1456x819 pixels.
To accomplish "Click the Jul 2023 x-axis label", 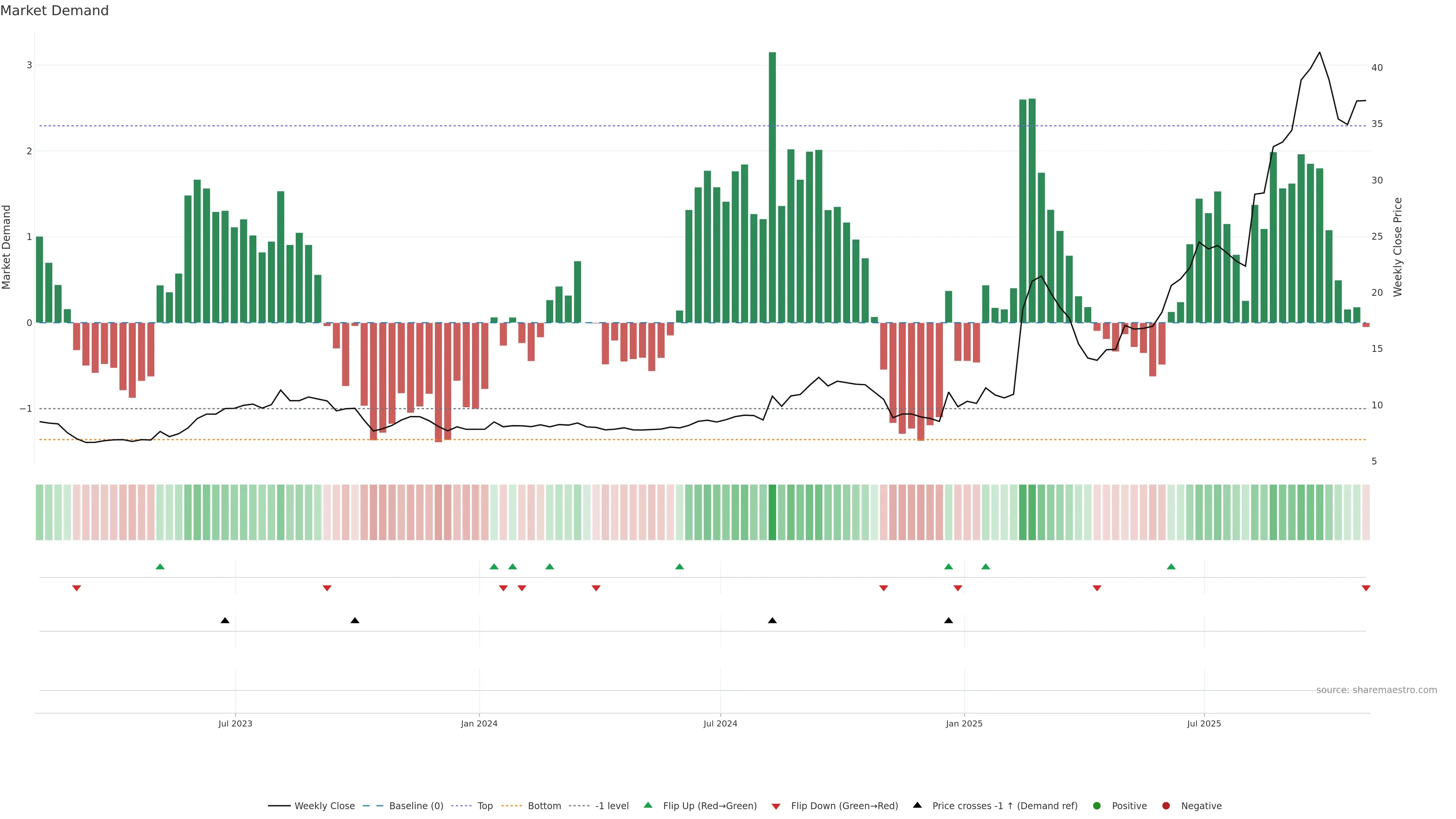I will (x=235, y=723).
